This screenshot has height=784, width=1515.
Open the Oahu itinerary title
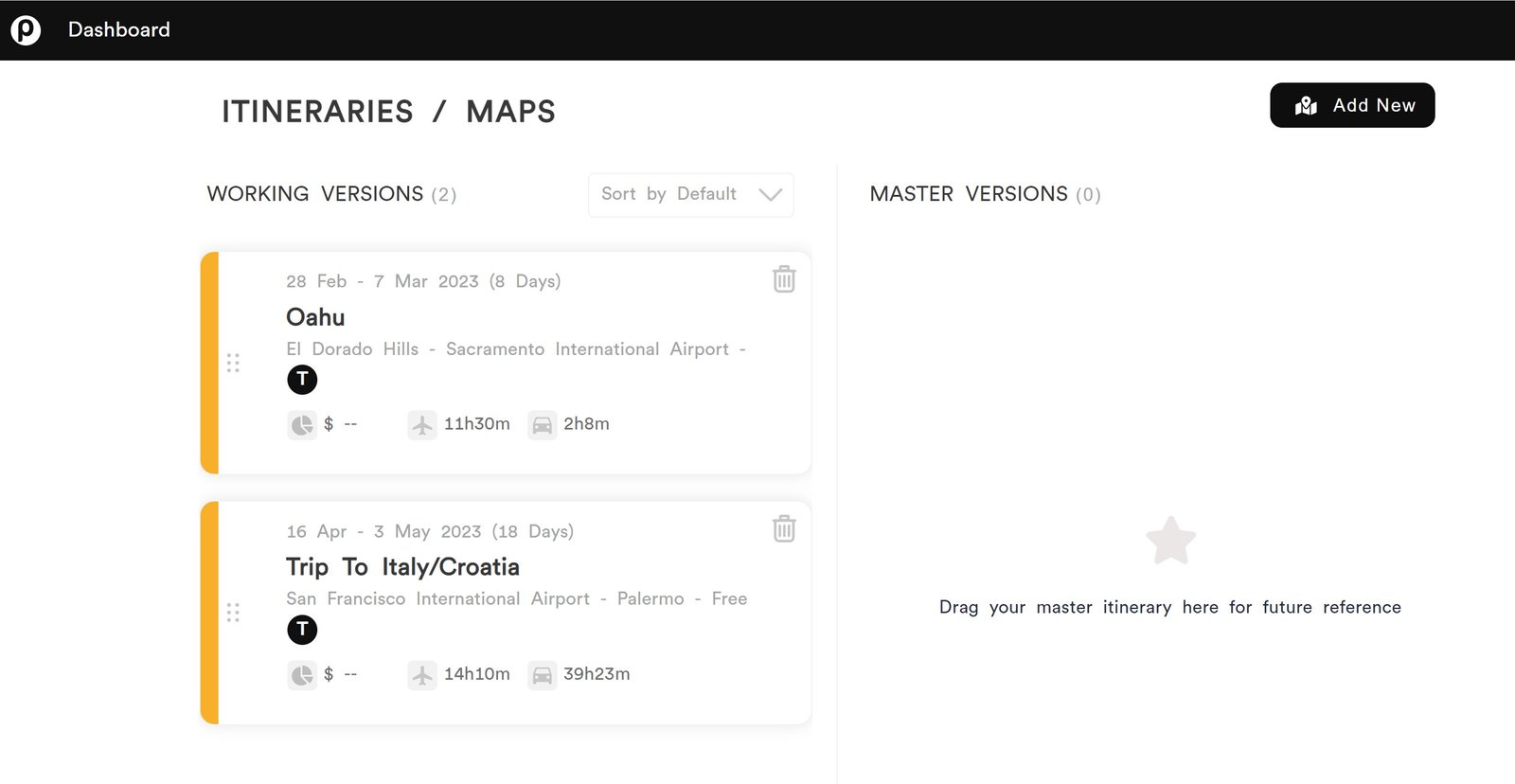(x=315, y=317)
